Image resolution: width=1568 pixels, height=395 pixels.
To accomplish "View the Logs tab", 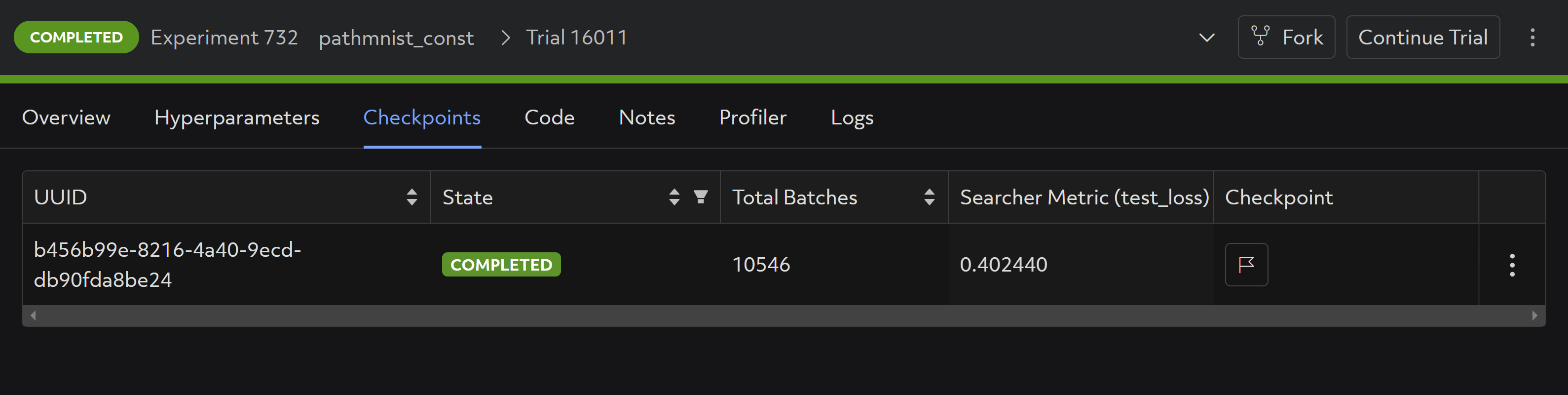I will [x=852, y=117].
